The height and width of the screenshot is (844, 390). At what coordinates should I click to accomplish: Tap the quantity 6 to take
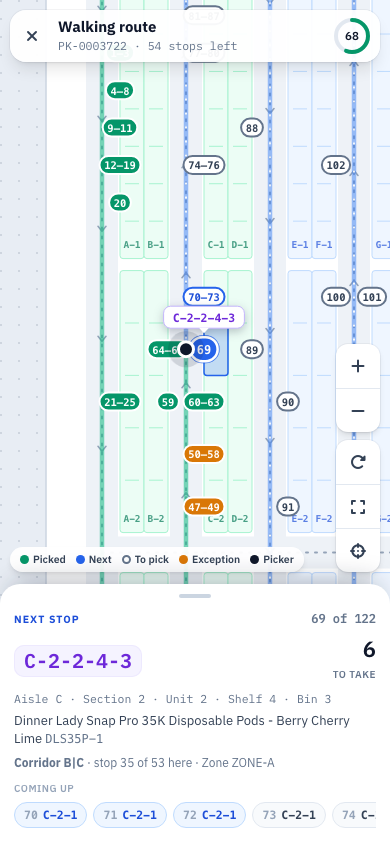coord(369,650)
